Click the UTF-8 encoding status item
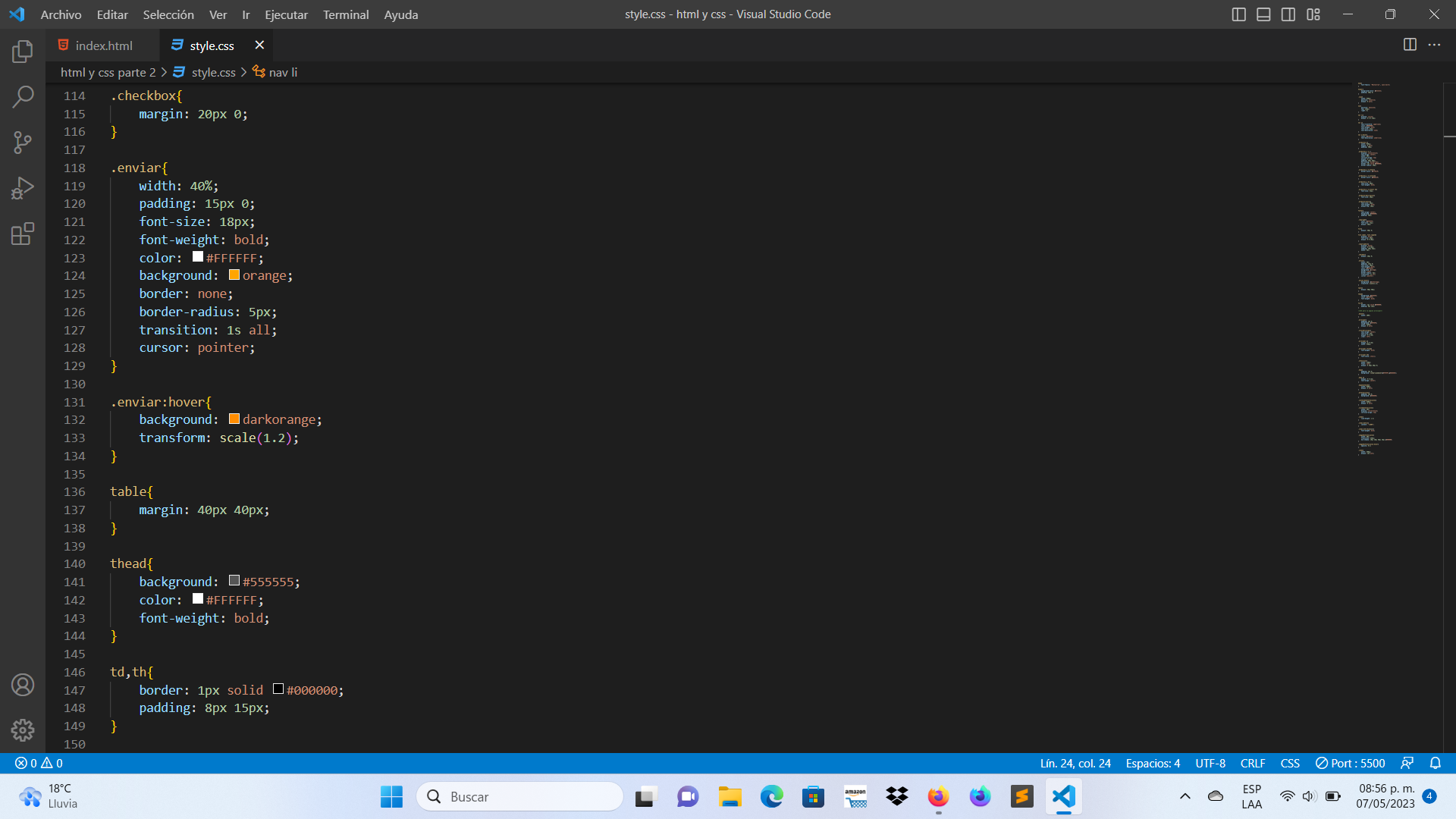The width and height of the screenshot is (1456, 819). [x=1210, y=763]
